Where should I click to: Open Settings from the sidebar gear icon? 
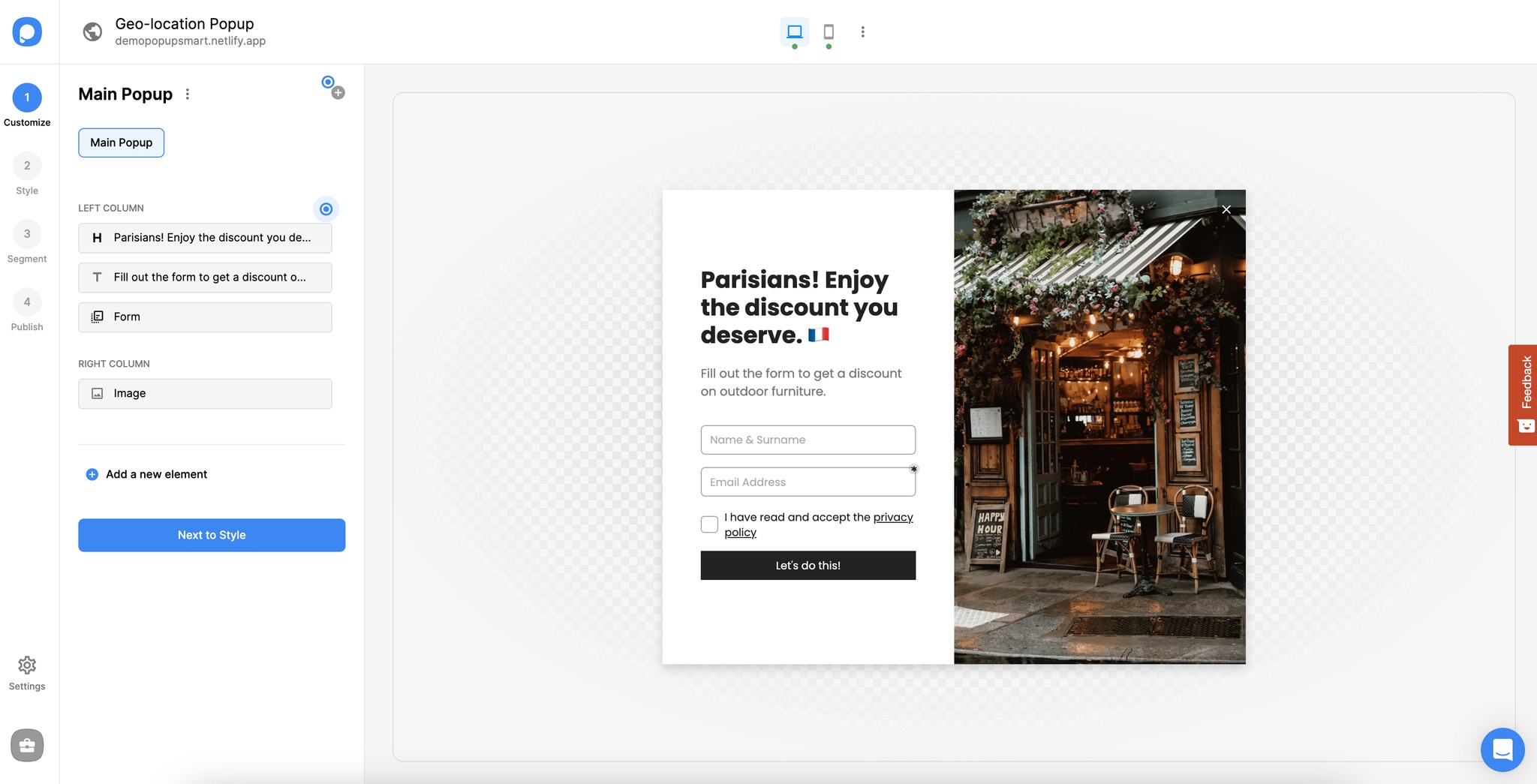(x=27, y=665)
